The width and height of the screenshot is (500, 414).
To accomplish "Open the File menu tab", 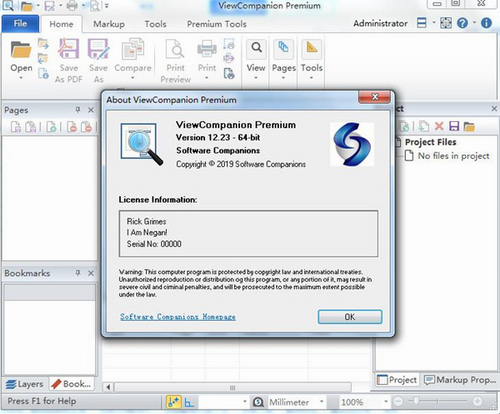I will (20, 24).
